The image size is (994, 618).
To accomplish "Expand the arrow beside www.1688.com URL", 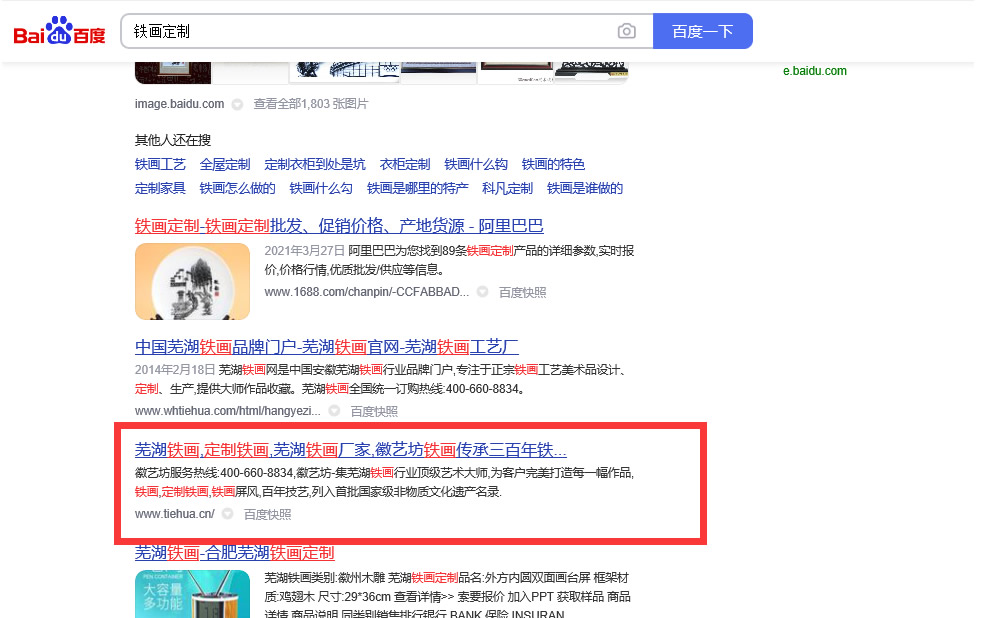I will (x=482, y=292).
